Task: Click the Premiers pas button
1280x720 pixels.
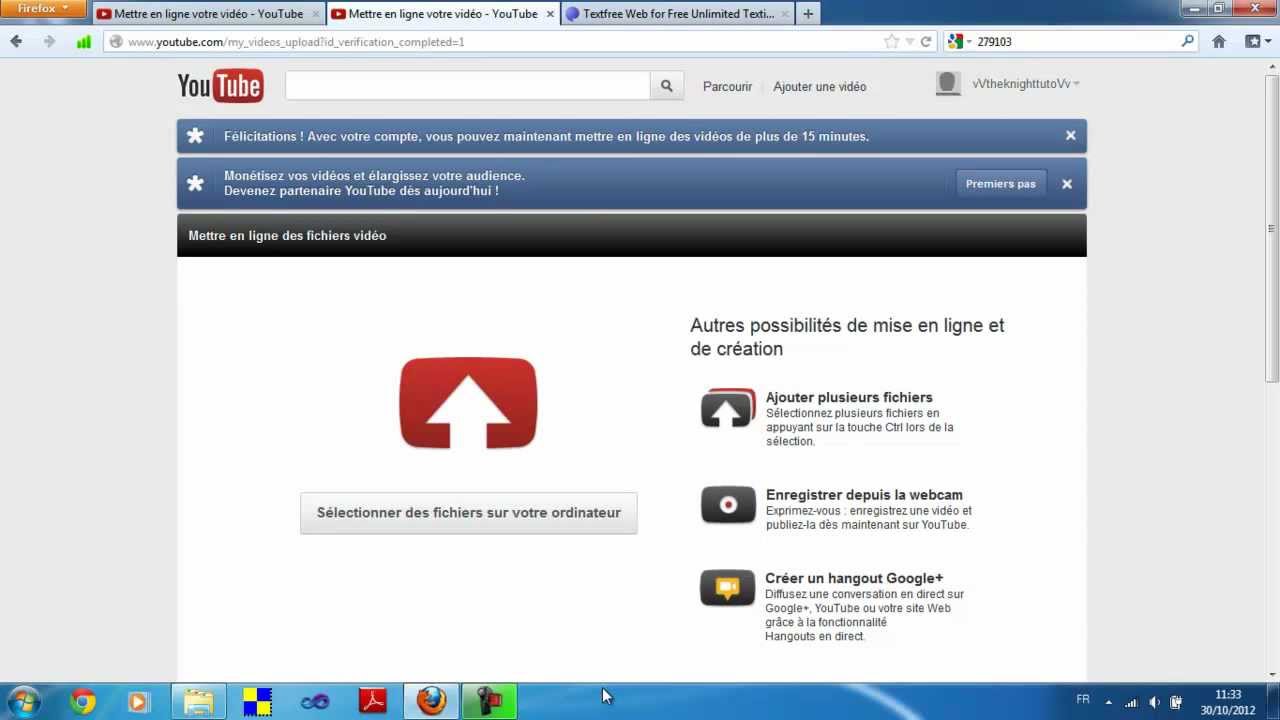Action: pos(1001,184)
